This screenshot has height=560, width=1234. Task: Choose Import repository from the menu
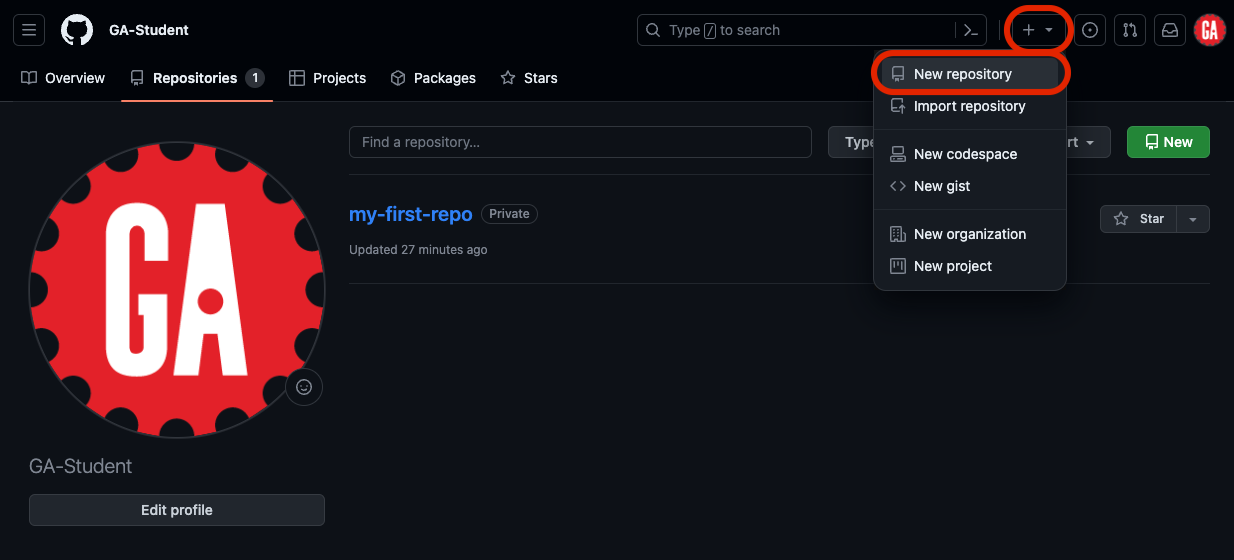(x=970, y=106)
